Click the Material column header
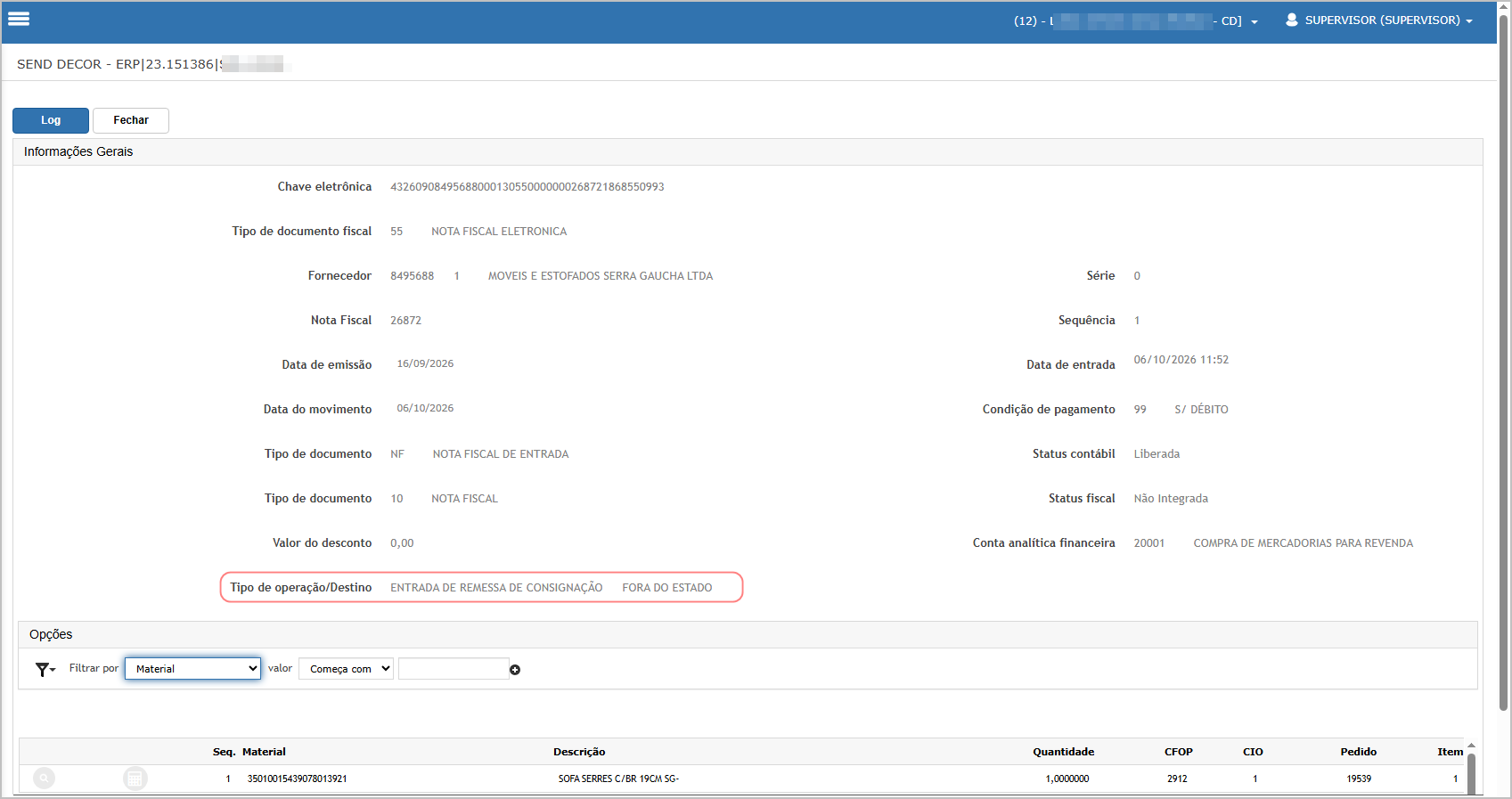 (264, 752)
